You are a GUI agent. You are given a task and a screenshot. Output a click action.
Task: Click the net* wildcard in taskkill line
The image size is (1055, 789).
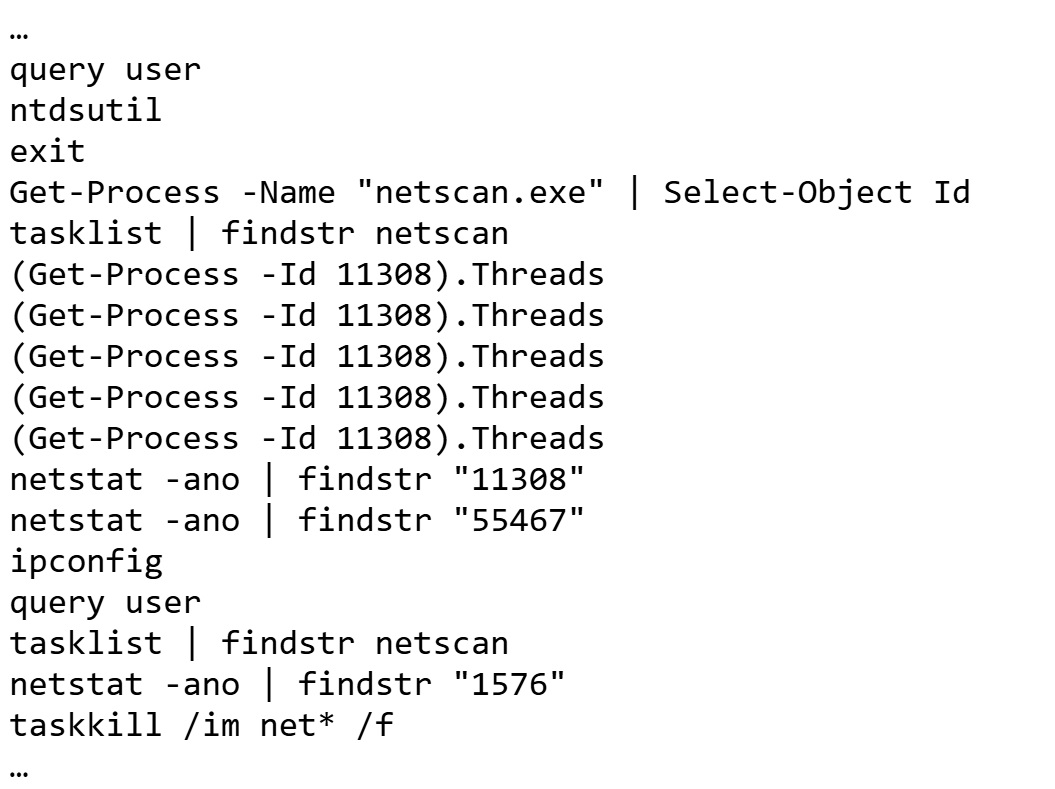point(296,725)
